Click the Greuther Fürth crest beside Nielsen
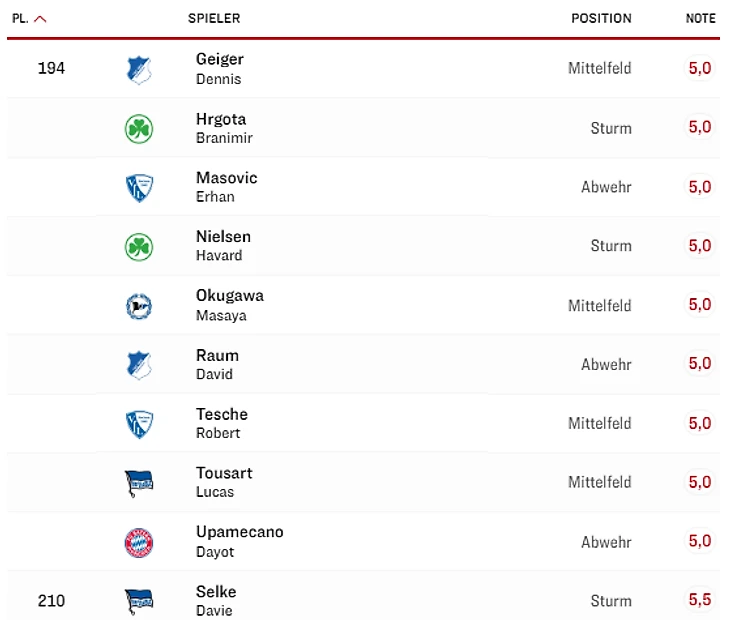 [139, 247]
